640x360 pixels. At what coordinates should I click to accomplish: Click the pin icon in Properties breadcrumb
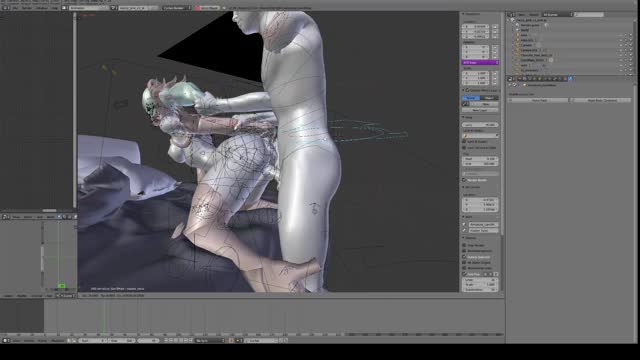pos(509,85)
